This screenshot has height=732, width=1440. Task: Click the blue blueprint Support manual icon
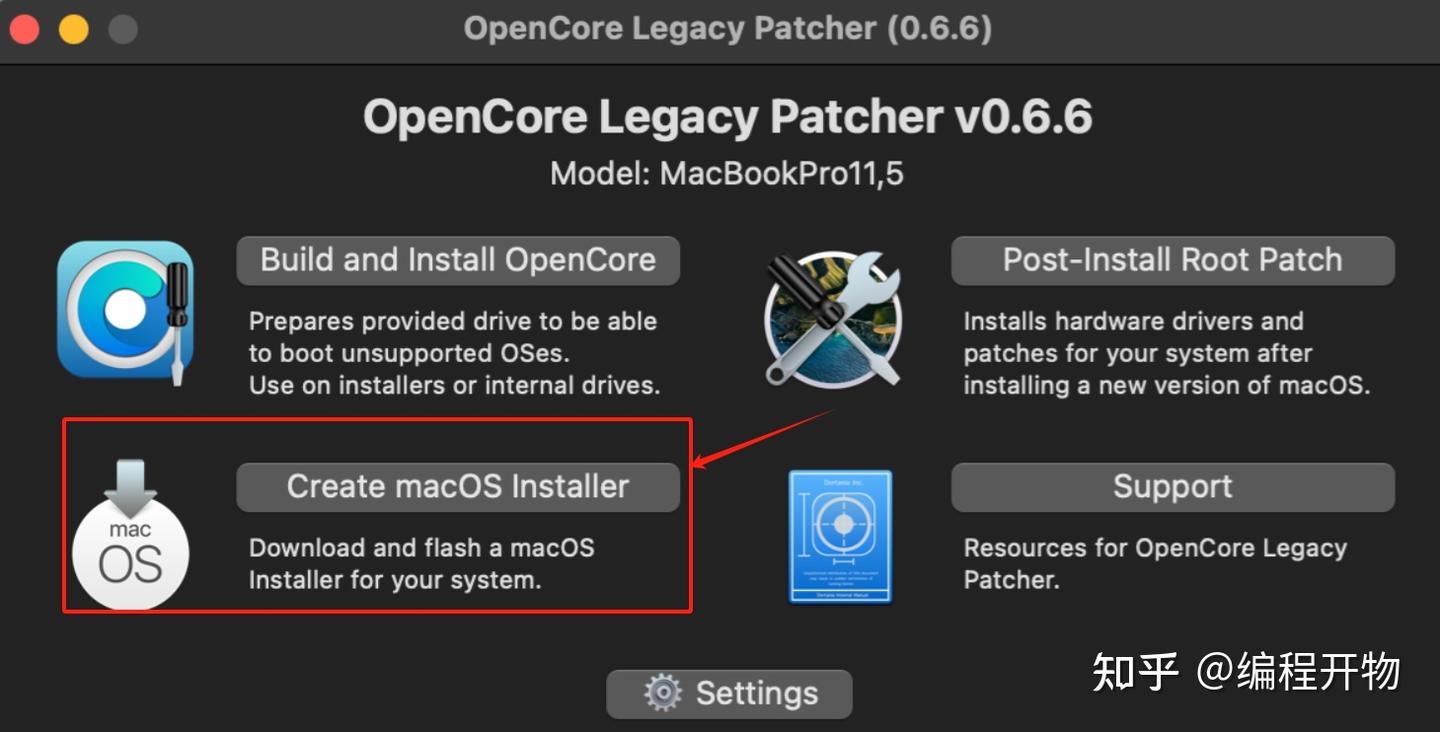click(x=840, y=537)
